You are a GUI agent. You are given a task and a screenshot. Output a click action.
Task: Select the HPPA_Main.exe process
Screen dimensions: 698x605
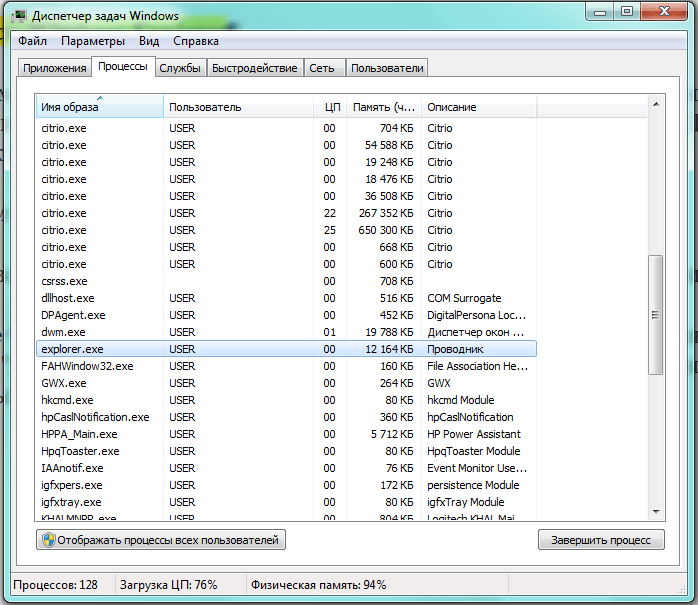click(286, 434)
